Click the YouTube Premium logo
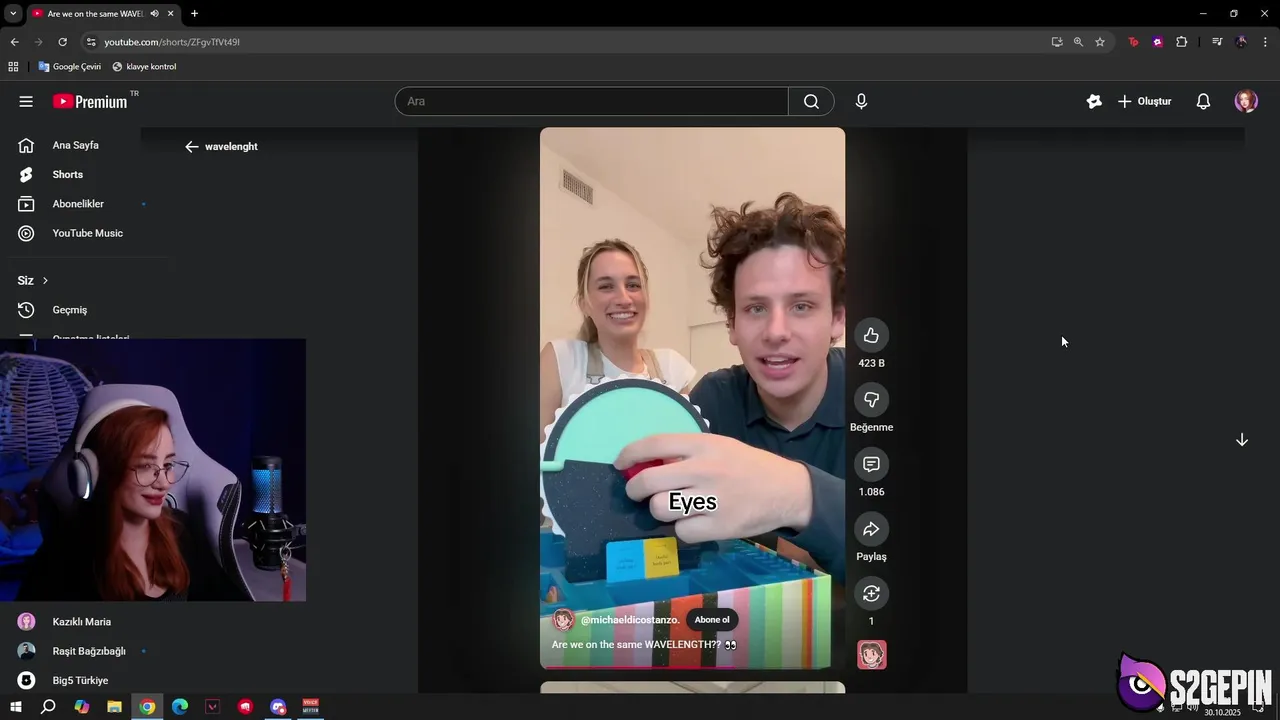 [90, 101]
